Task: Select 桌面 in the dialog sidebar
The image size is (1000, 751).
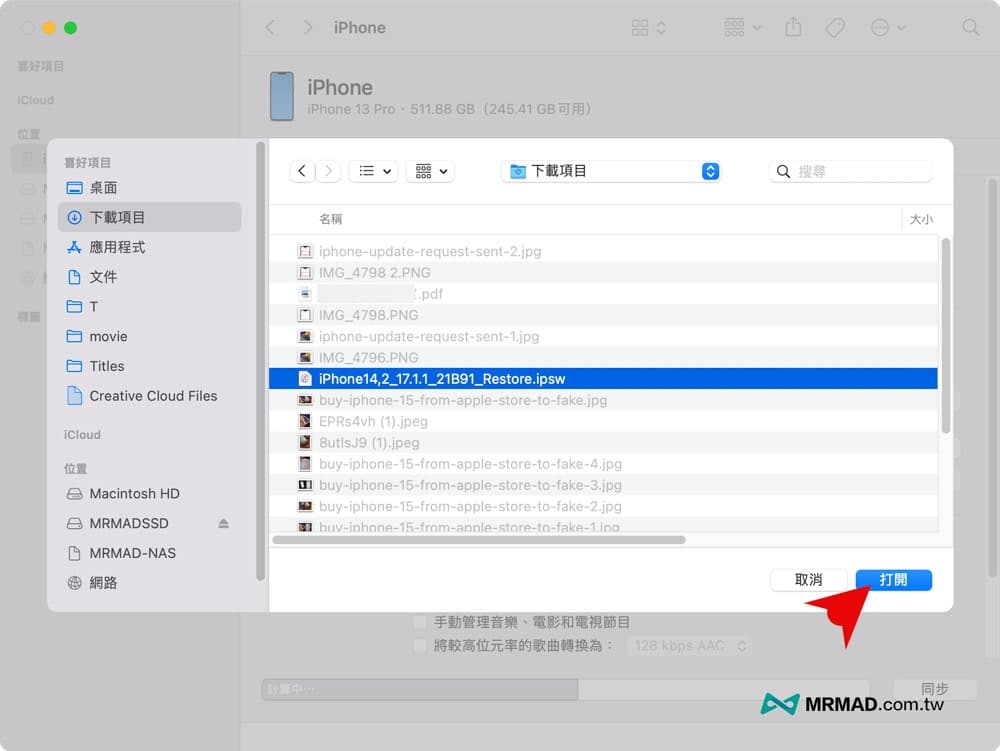Action: 150,187
